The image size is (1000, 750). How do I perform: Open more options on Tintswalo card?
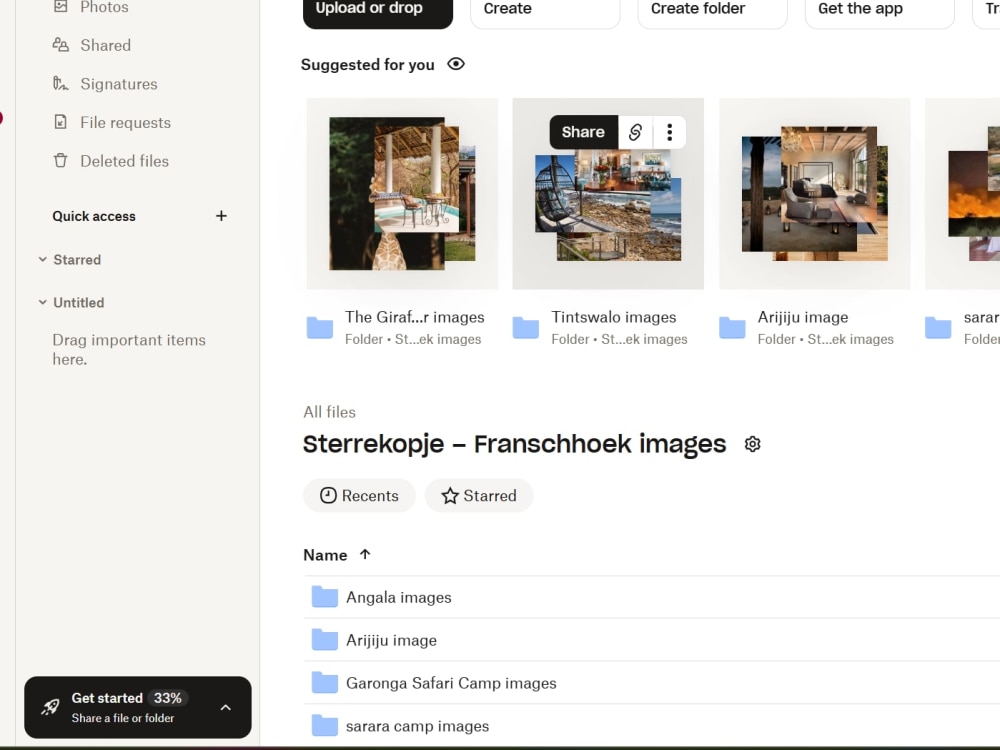pos(669,132)
